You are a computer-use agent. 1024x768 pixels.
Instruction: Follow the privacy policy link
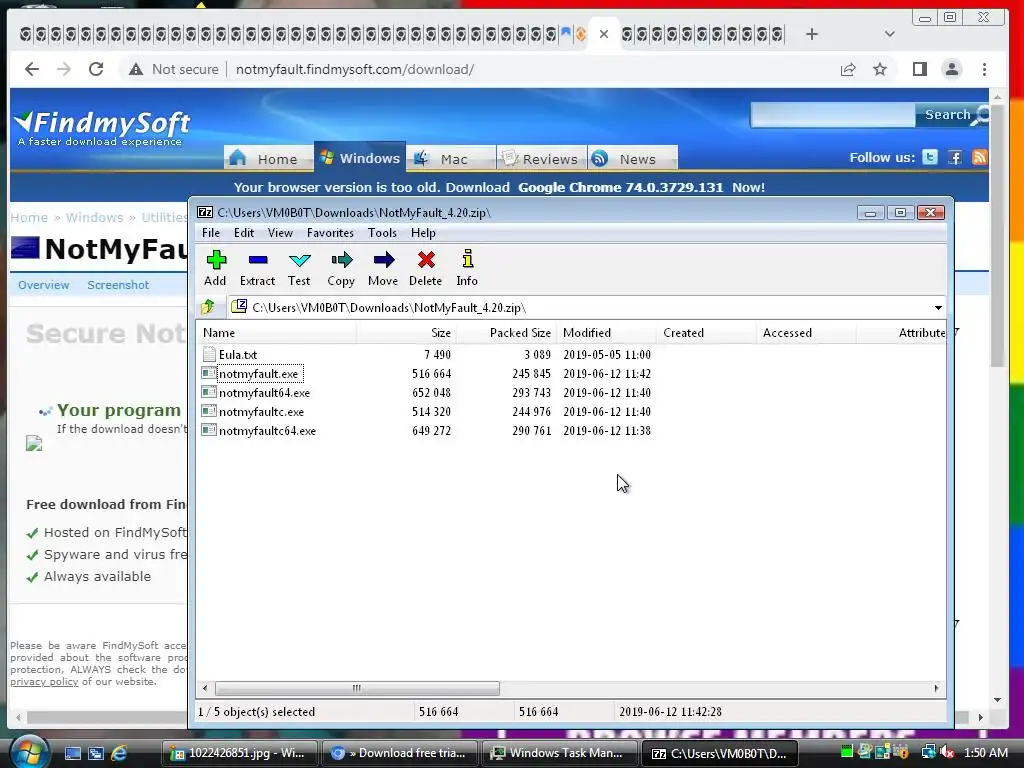(x=44, y=682)
